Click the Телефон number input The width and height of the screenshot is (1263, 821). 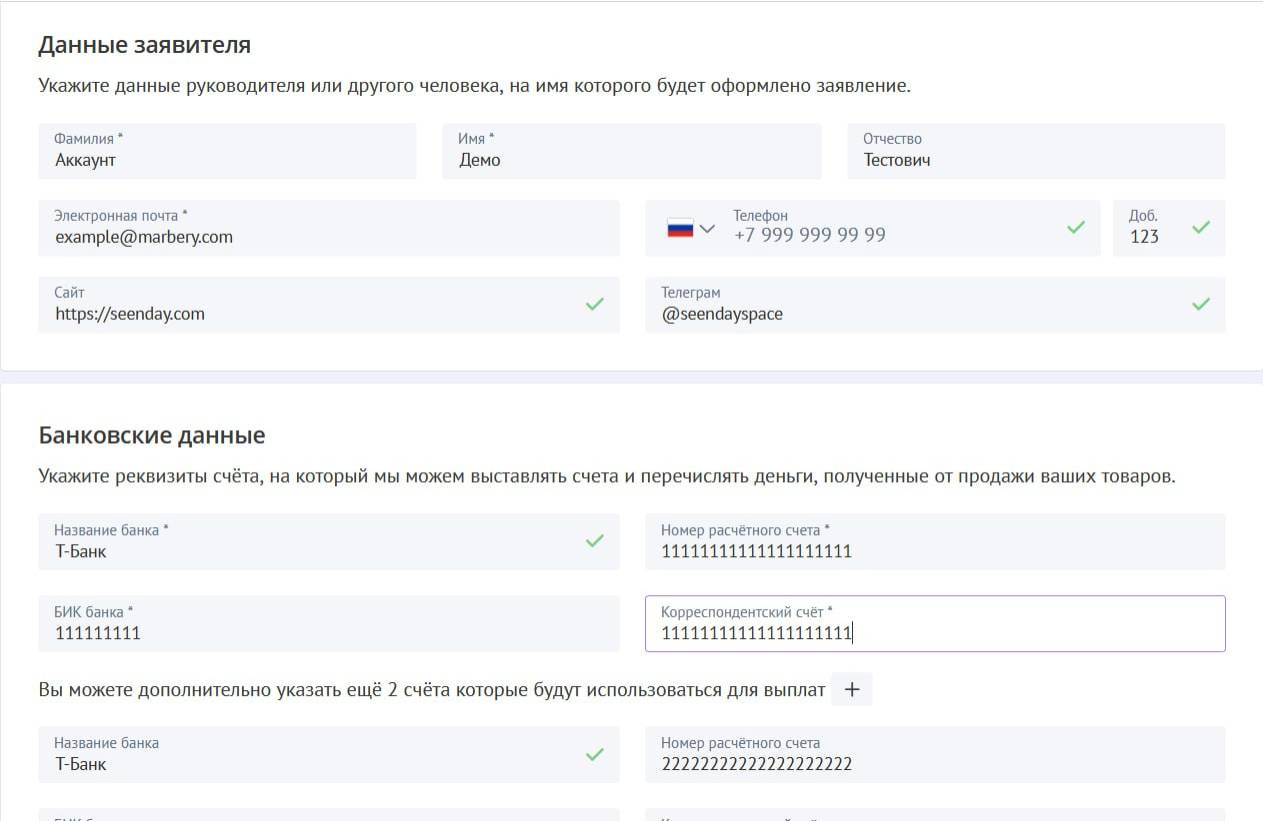point(890,235)
